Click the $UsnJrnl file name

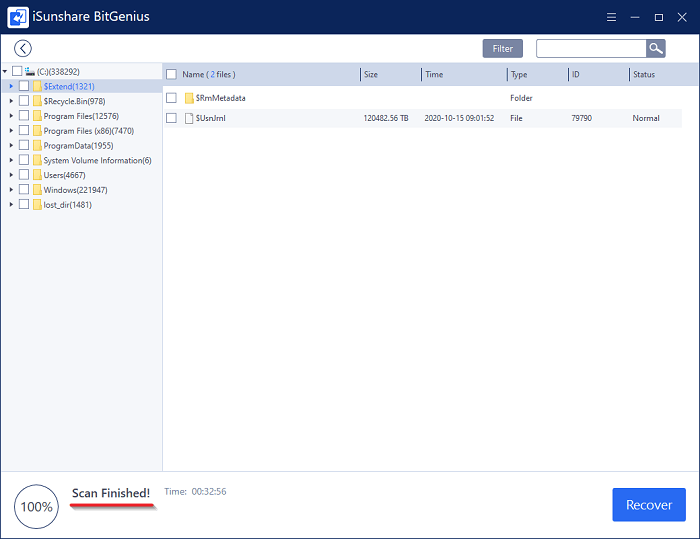210,118
